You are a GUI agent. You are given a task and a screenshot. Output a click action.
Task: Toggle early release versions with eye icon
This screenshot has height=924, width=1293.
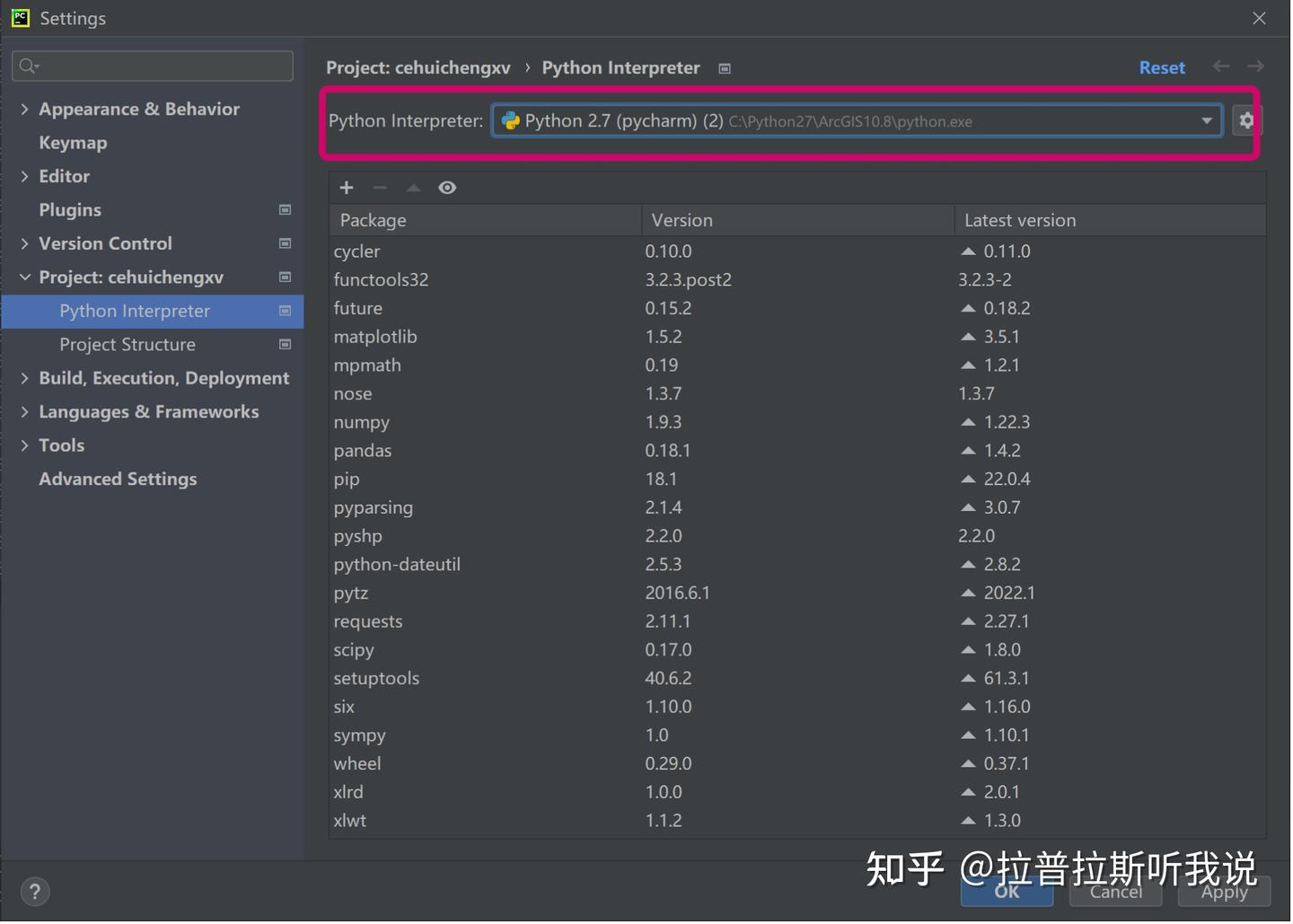(x=446, y=187)
